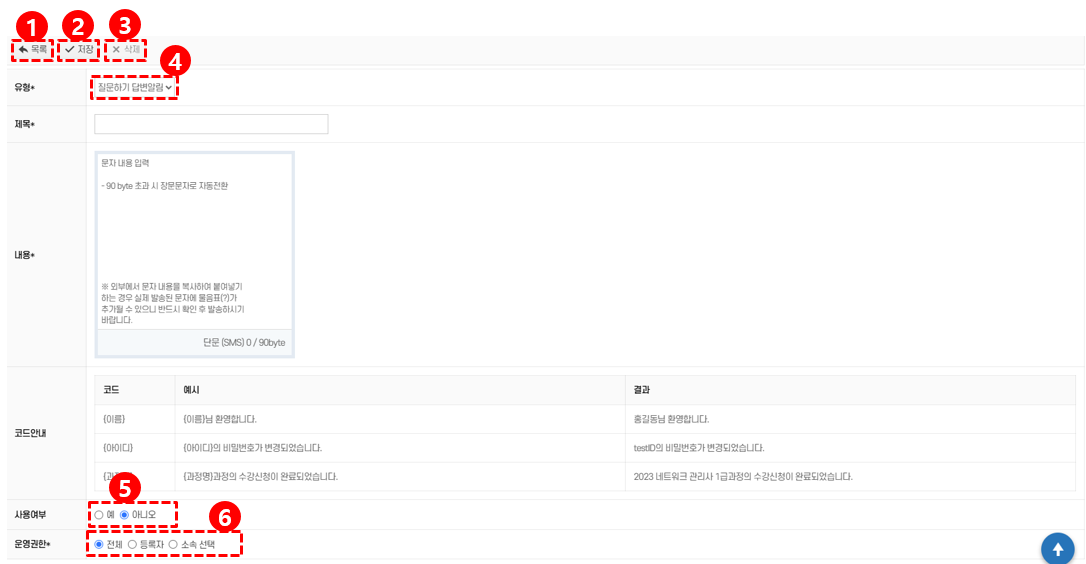Click the 목록 back-arrow button
The height and width of the screenshot is (564, 1086).
pos(32,49)
